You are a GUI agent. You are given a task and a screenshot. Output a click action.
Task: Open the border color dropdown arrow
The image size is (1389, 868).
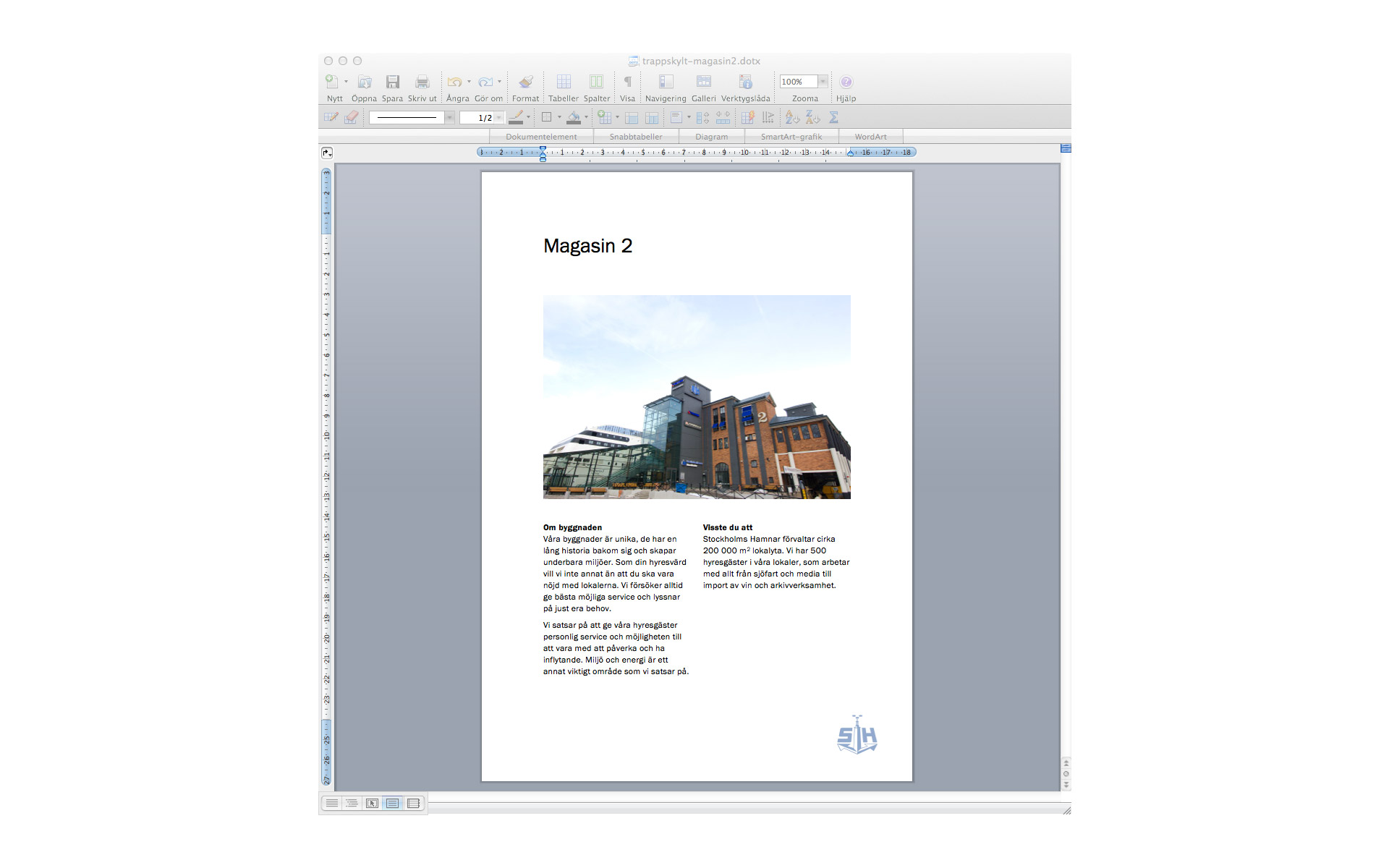point(529,117)
